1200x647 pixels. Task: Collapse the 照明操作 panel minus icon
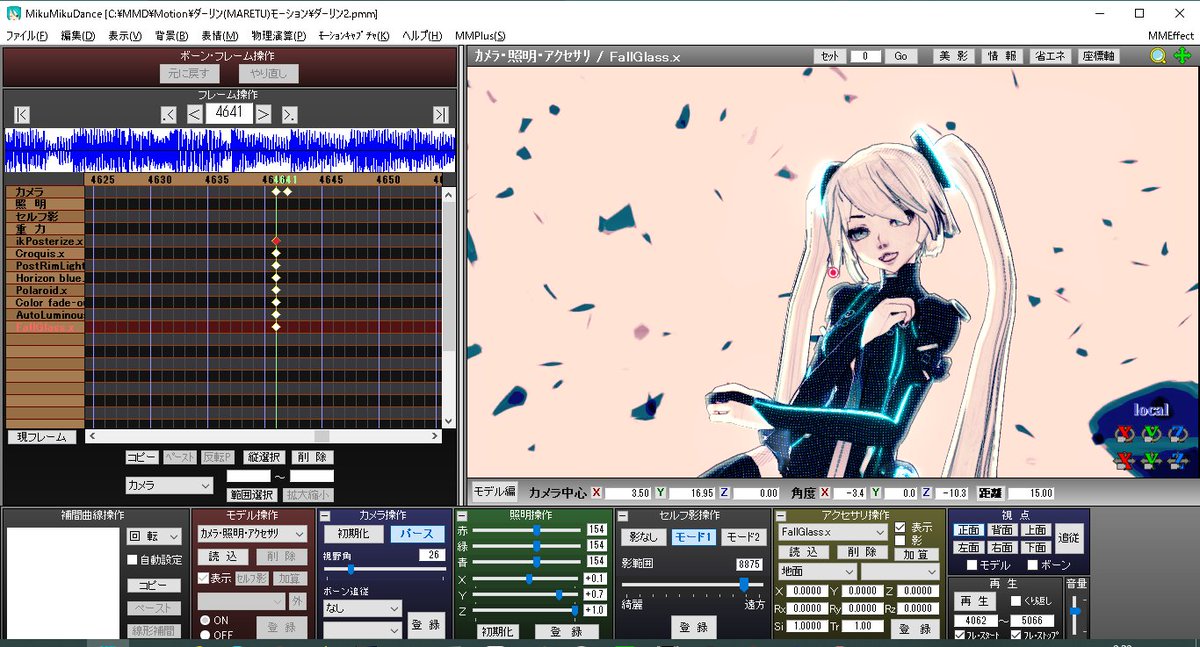coord(461,516)
